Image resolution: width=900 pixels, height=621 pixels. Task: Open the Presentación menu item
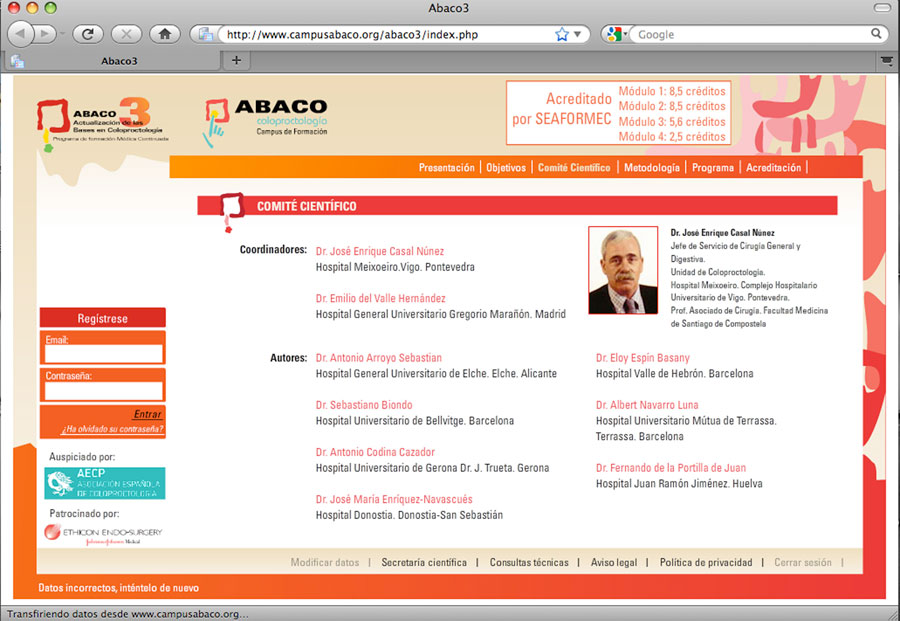(447, 168)
